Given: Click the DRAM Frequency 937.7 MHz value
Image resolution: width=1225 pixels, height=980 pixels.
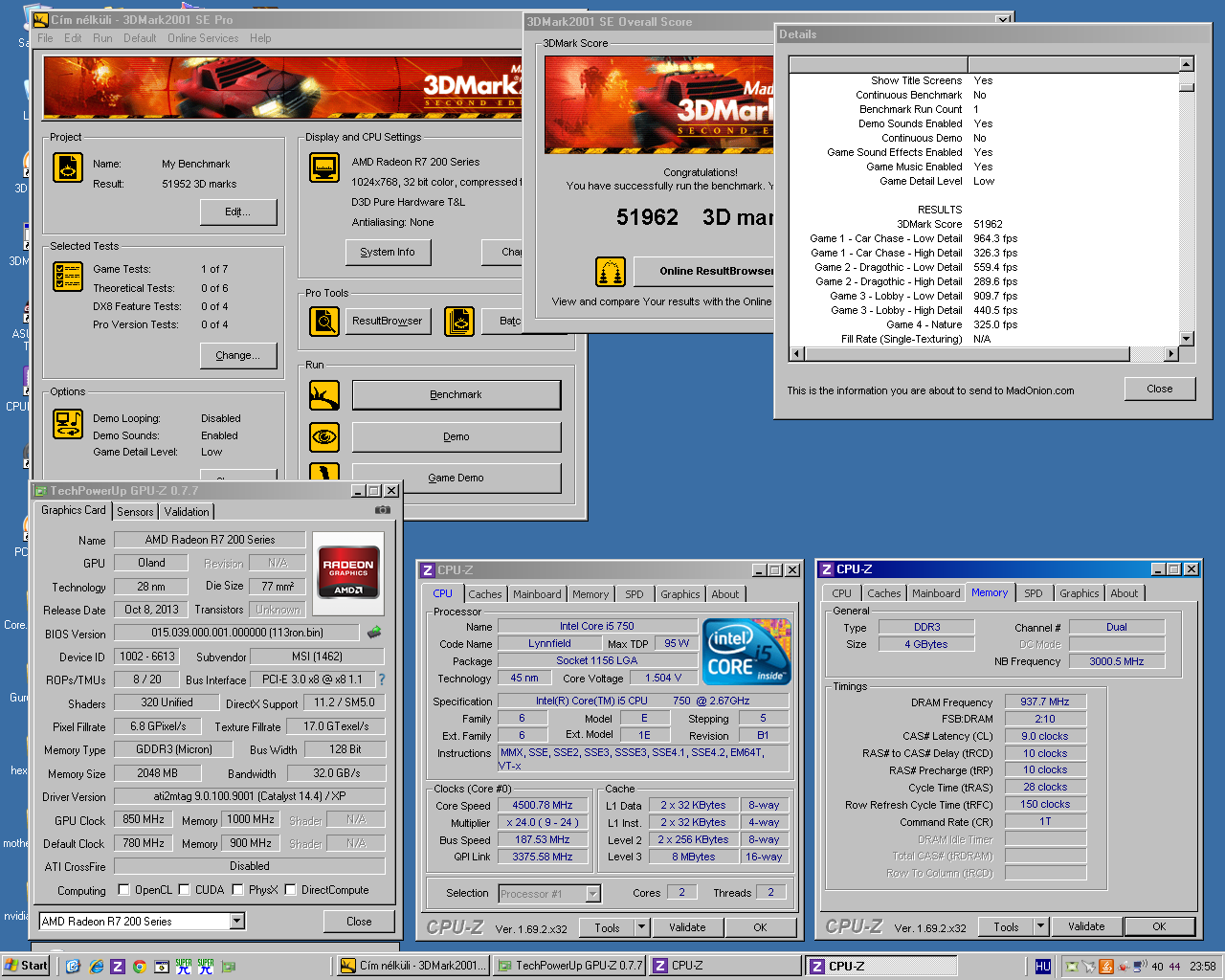Looking at the screenshot, I should [x=1045, y=702].
